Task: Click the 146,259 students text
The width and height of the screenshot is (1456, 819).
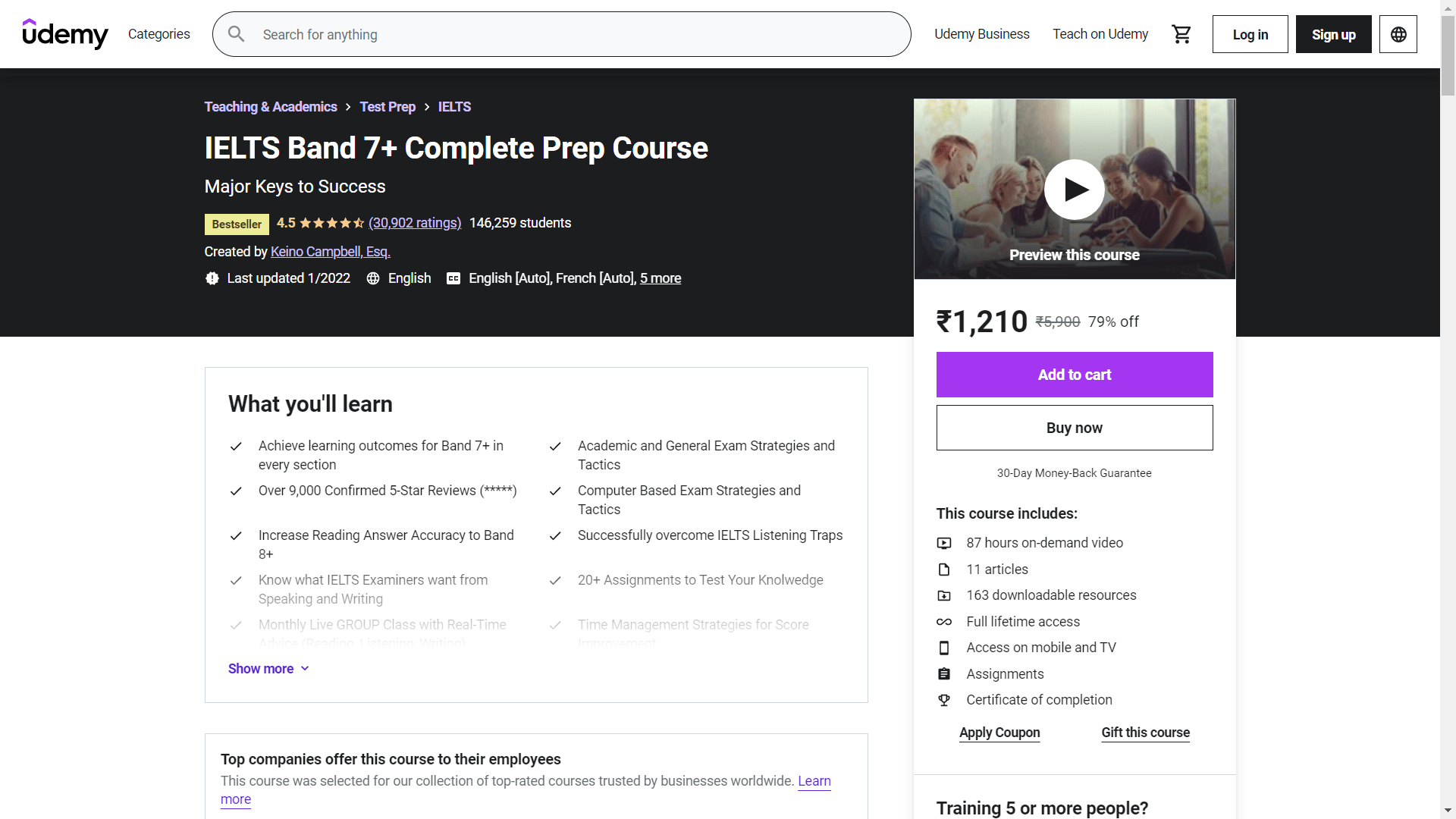Action: tap(520, 223)
